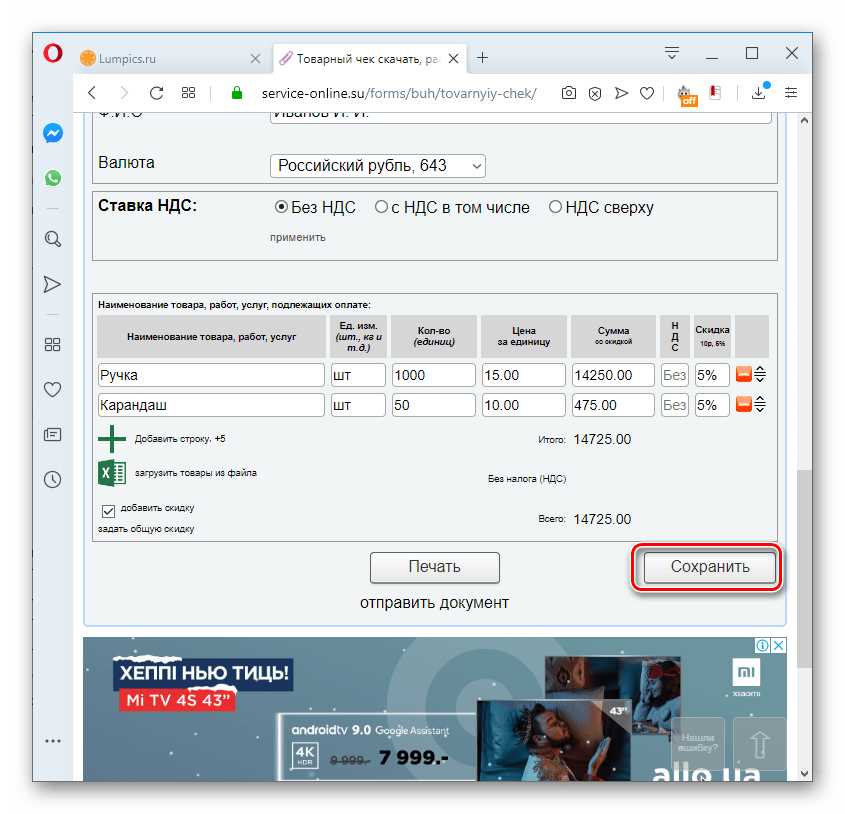Open a new browser tab
Screen dimensions: 845x814
(x=483, y=57)
